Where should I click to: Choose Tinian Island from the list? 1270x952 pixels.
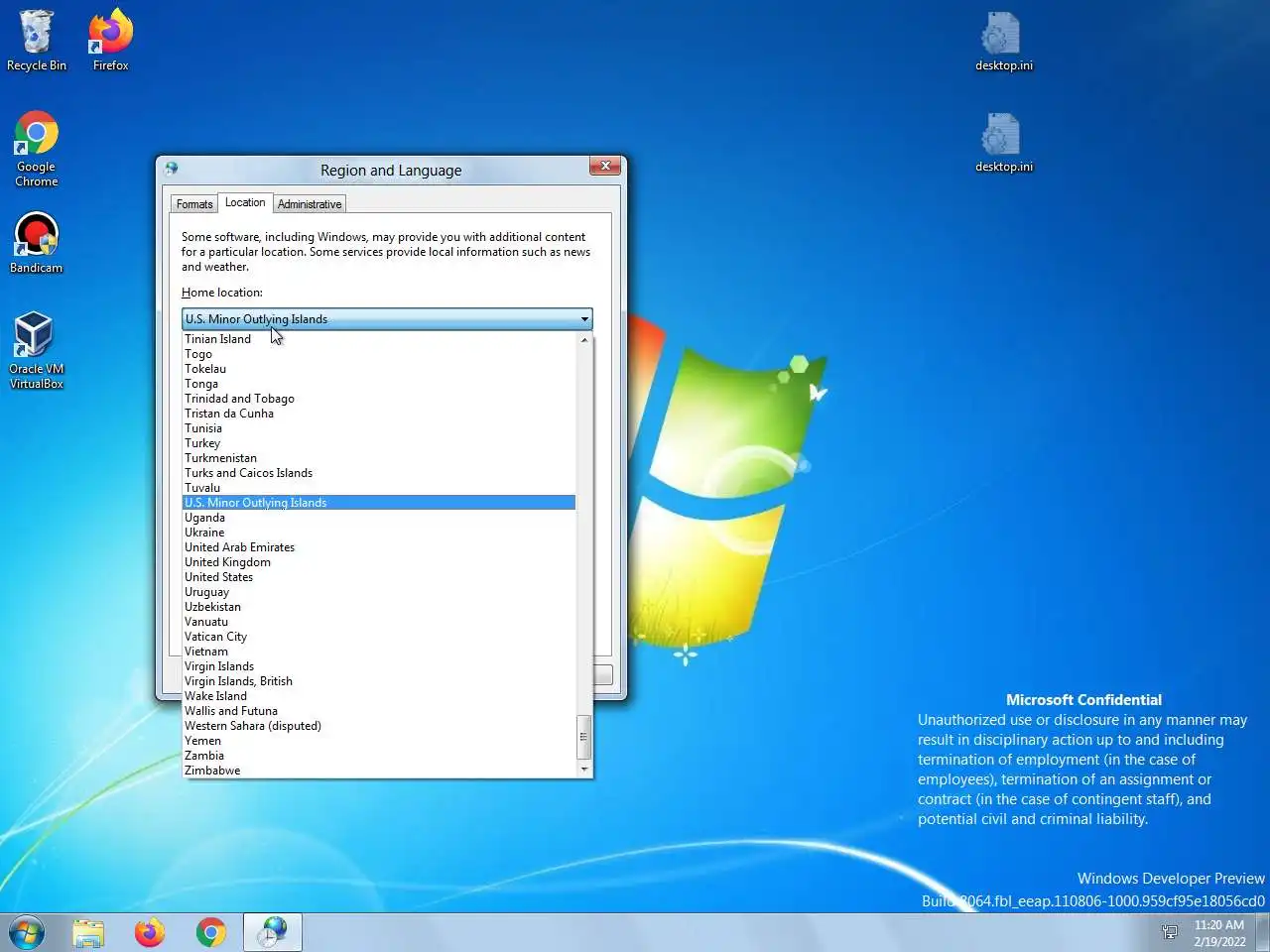click(x=379, y=339)
